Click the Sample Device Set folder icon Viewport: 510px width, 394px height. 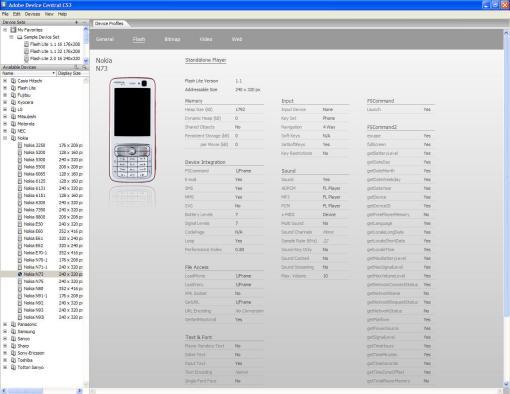coord(20,37)
